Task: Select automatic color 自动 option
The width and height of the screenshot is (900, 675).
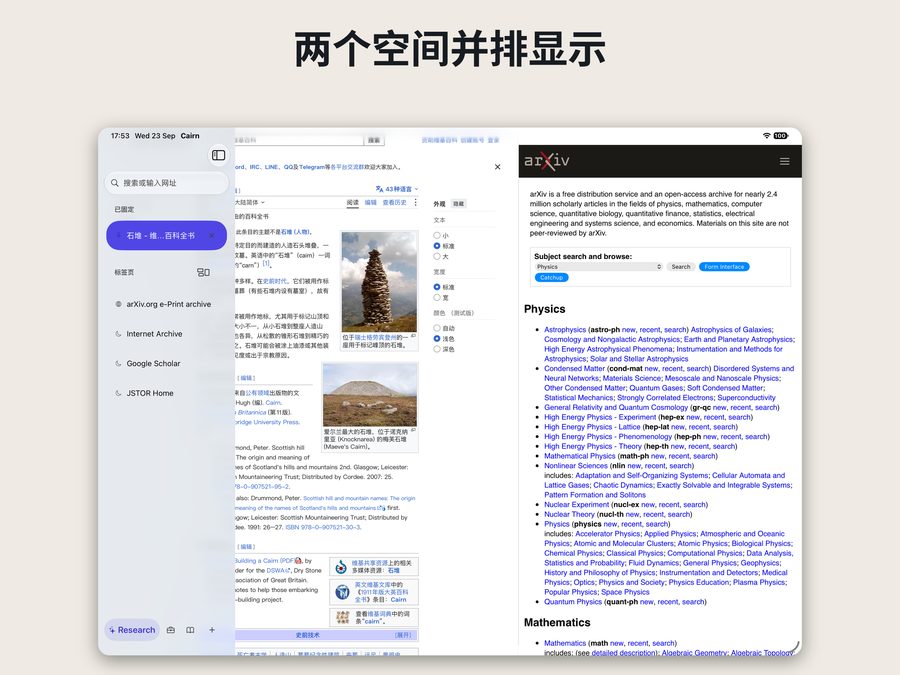Action: pos(437,328)
